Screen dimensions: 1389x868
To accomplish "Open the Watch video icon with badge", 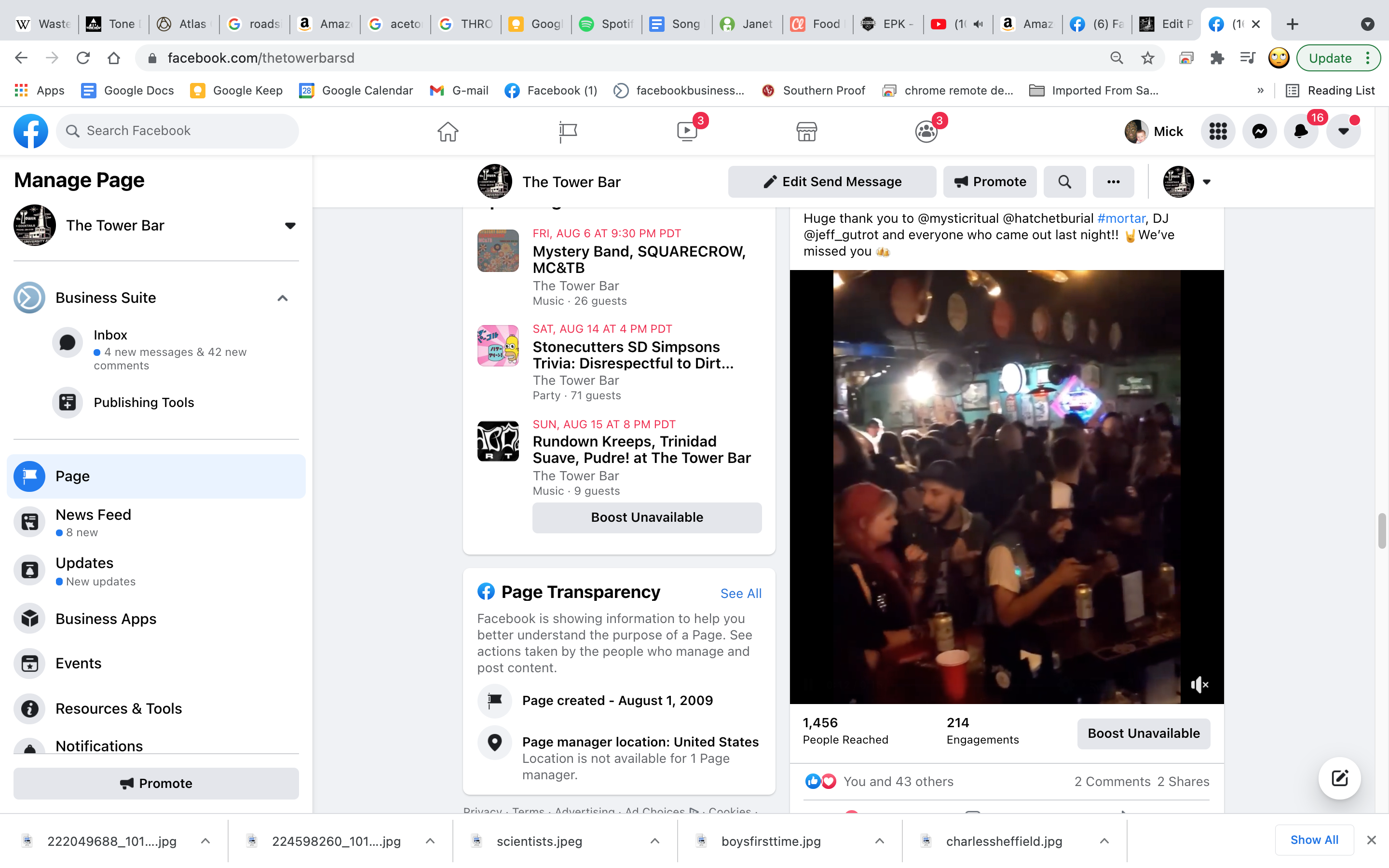I will point(688,132).
